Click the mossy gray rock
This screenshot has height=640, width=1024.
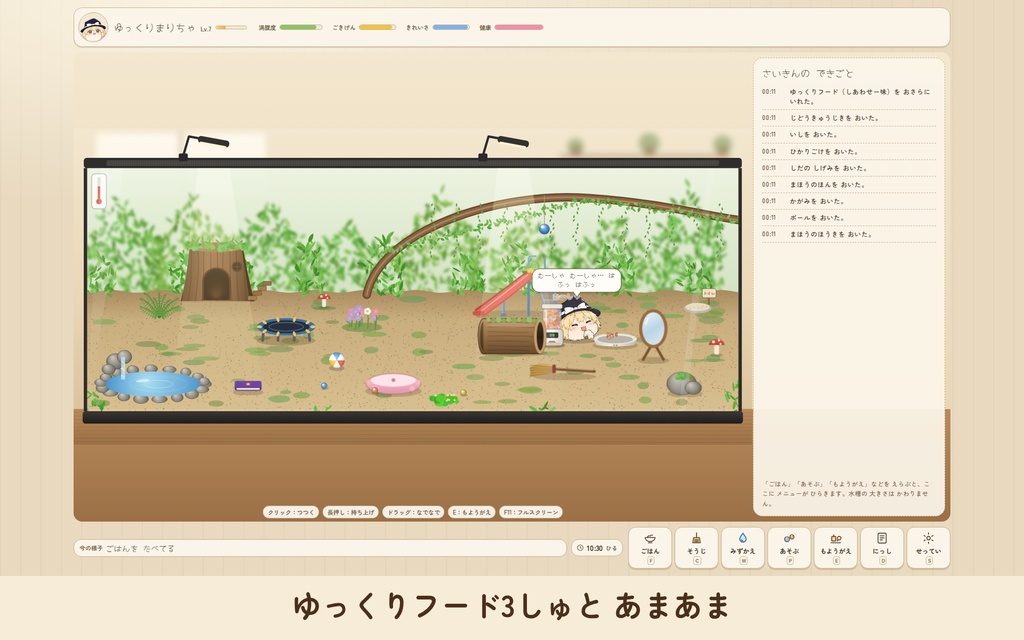[x=684, y=383]
